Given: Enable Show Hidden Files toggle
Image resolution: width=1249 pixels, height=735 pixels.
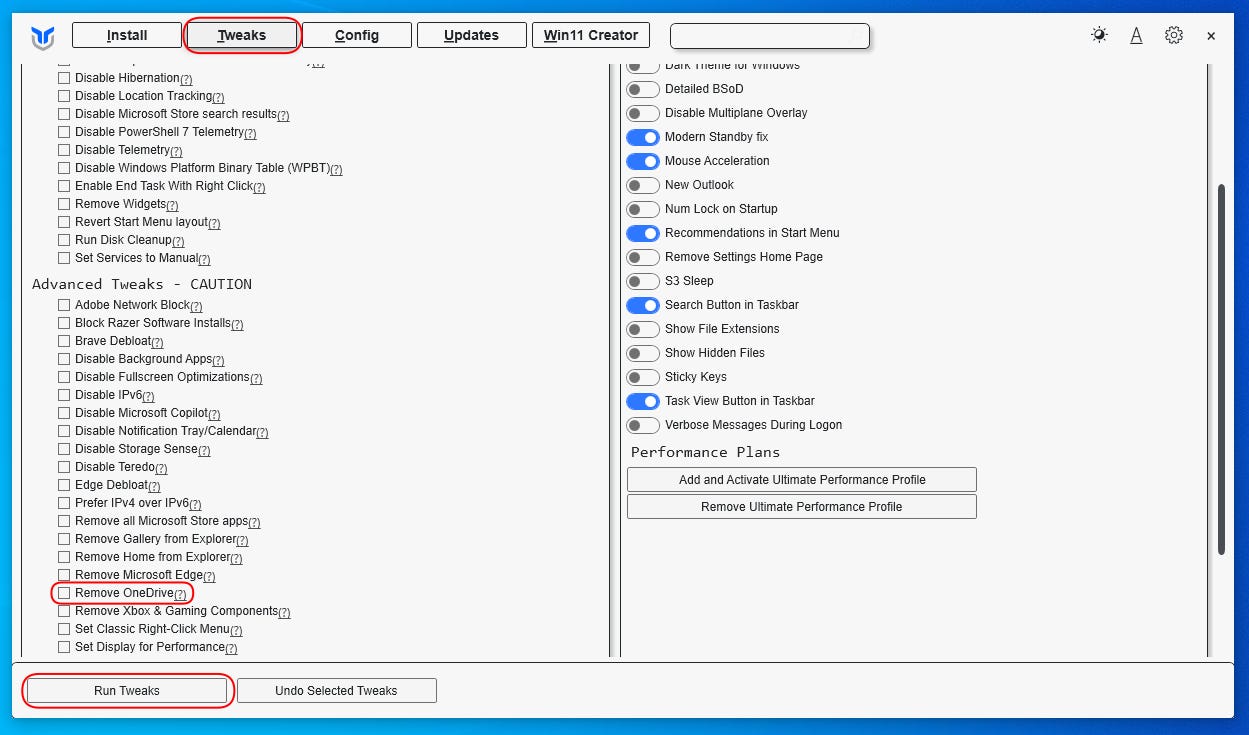Looking at the screenshot, I should coord(643,353).
